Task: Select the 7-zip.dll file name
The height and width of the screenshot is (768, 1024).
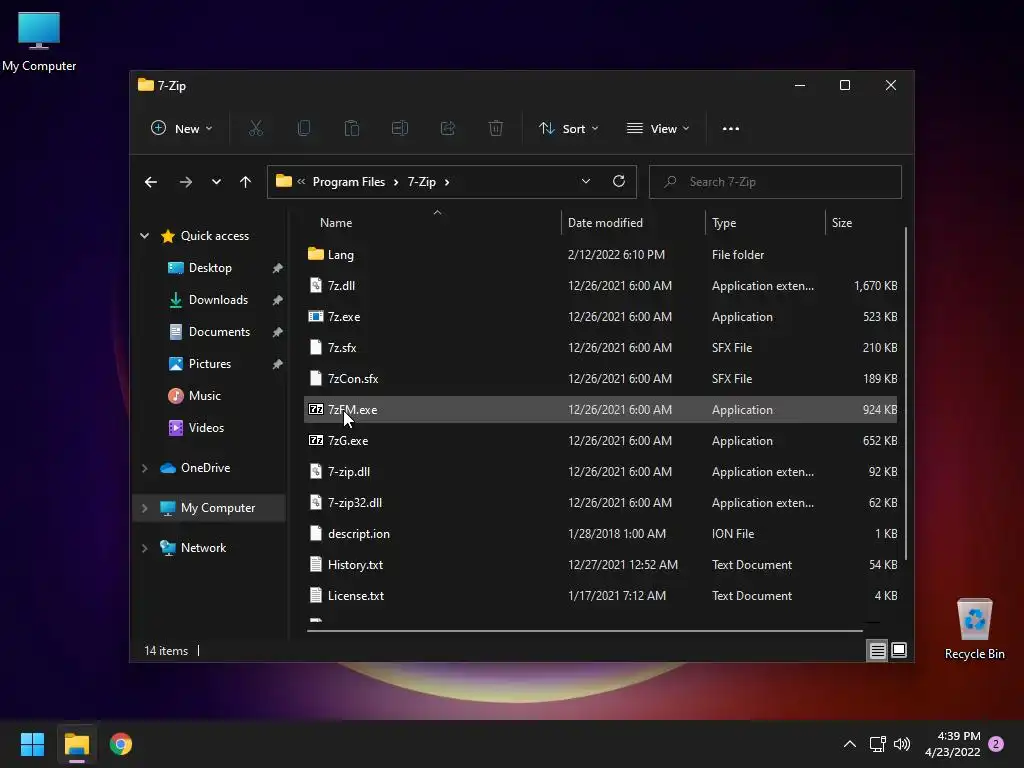Action: point(349,472)
